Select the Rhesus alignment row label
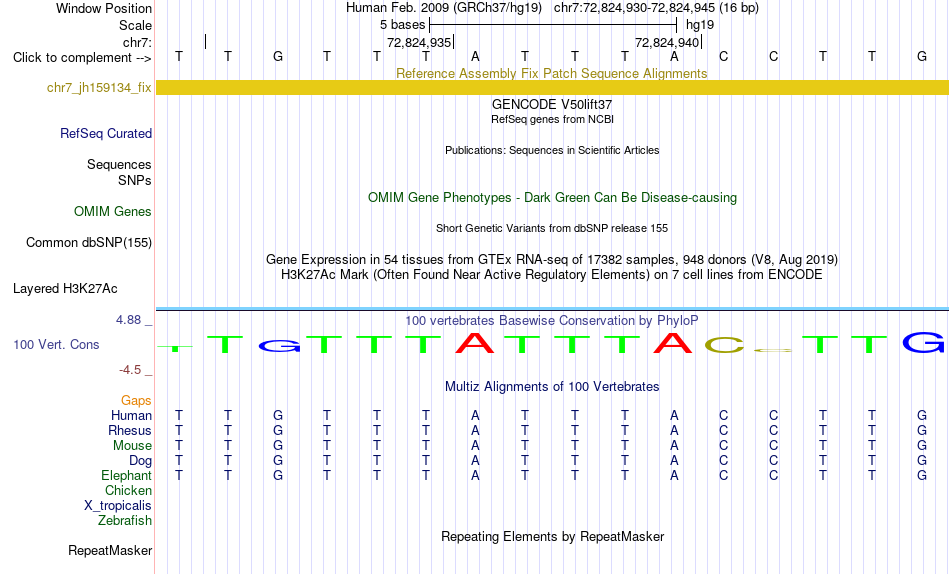Image resolution: width=950 pixels, height=574 pixels. point(130,430)
